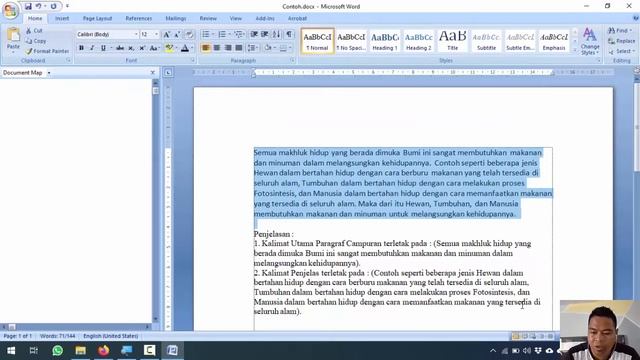
Task: Toggle bold formatting
Action: 81,48
